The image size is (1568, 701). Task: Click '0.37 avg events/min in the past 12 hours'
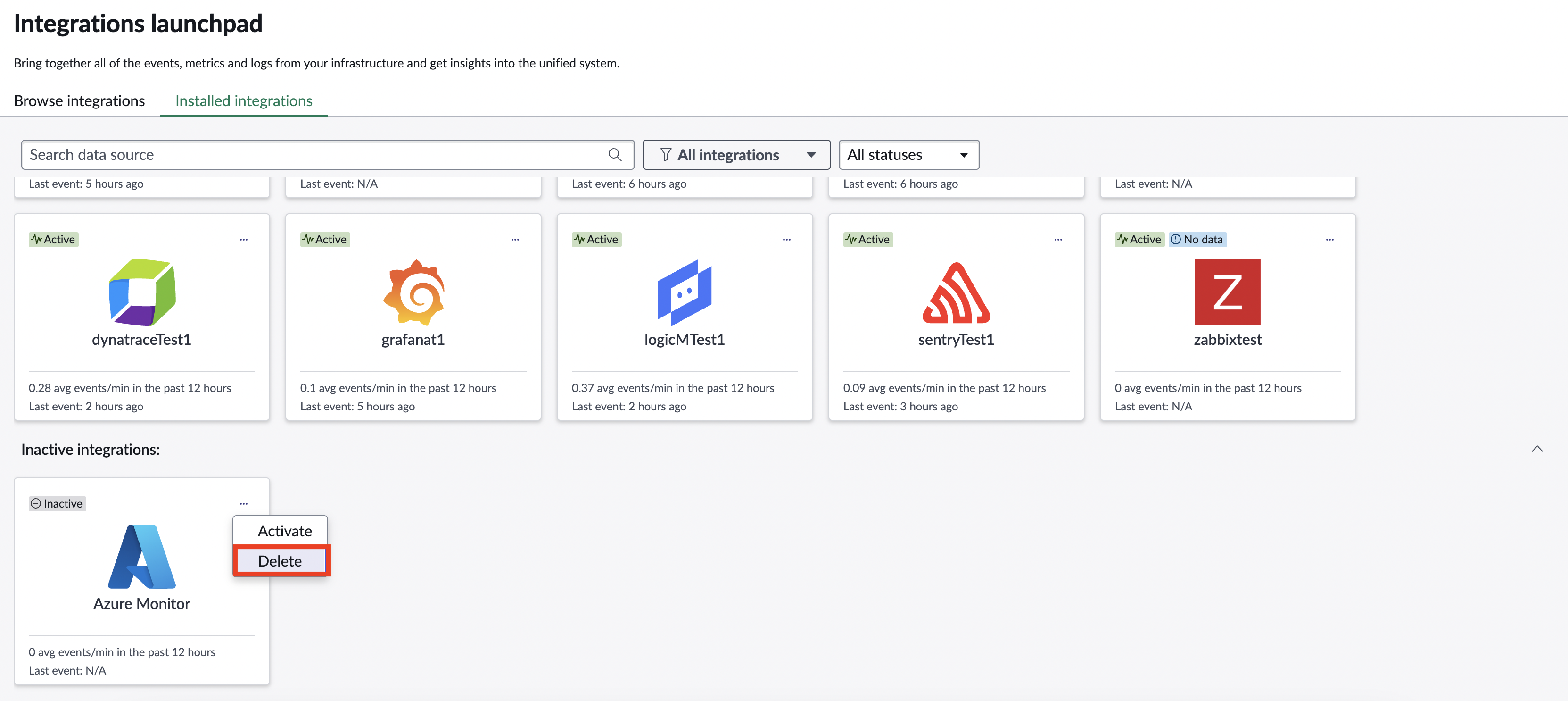pyautogui.click(x=673, y=388)
